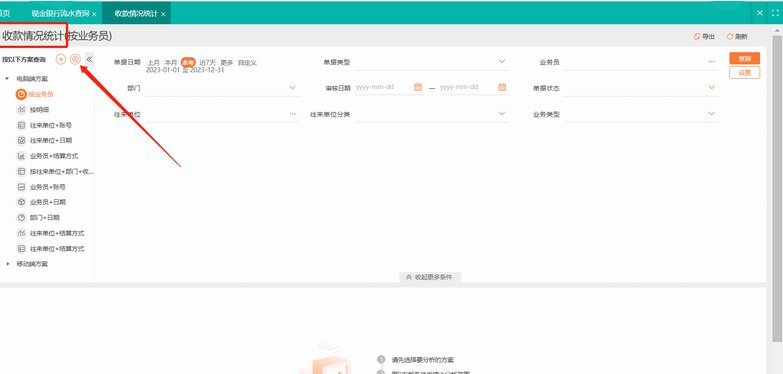Close the 现金银行流水查询 tab

(x=94, y=14)
